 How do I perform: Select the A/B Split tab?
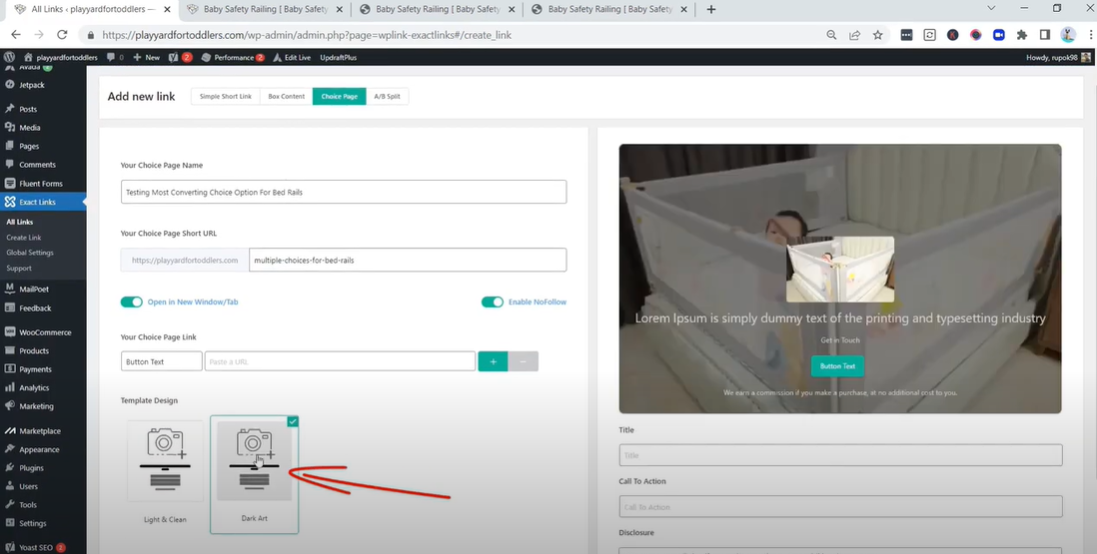(x=387, y=97)
